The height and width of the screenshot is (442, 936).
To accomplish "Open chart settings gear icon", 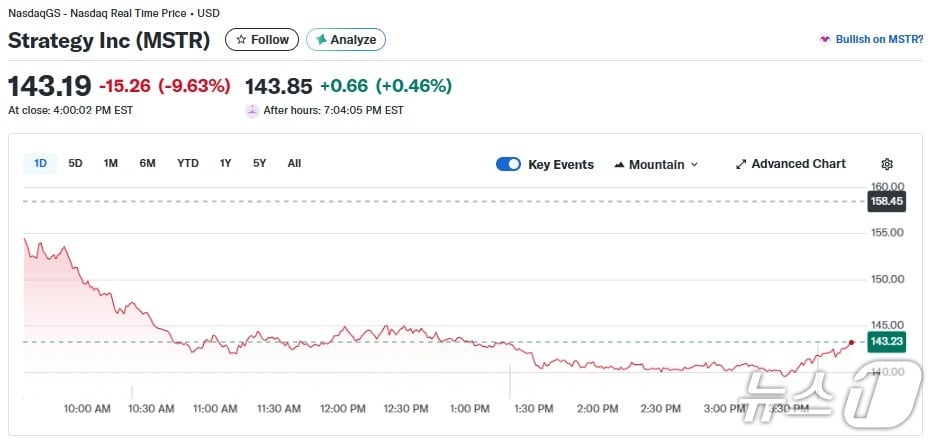I will (x=886, y=165).
